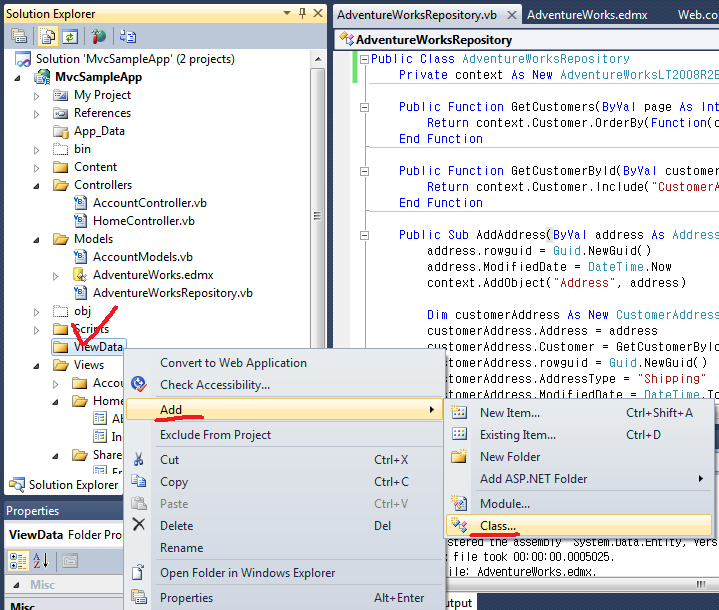Toggle auto-hide pin on Solution Explorer
719x610 pixels.
[x=302, y=13]
